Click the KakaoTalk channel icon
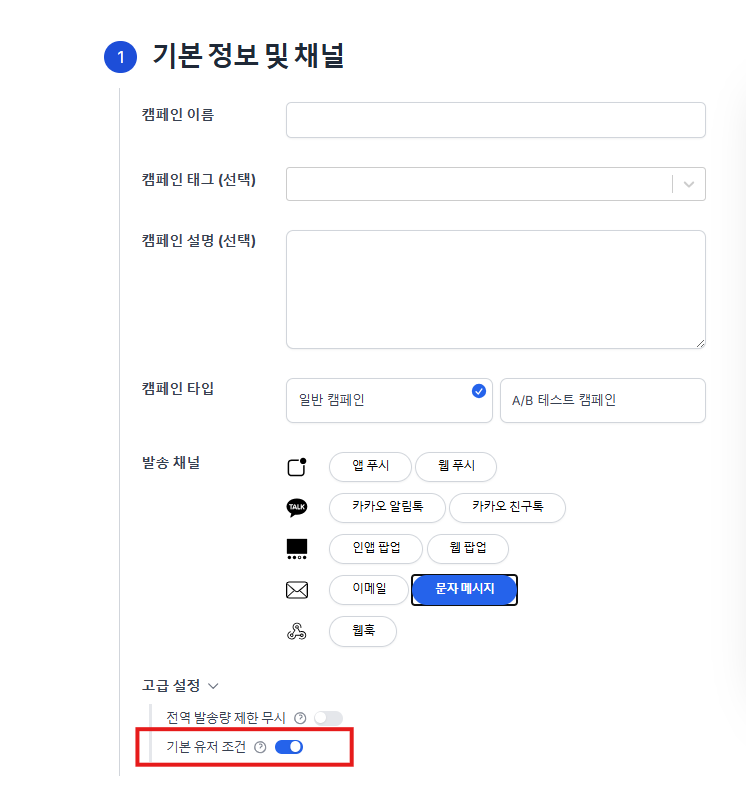The image size is (746, 786). [x=297, y=507]
